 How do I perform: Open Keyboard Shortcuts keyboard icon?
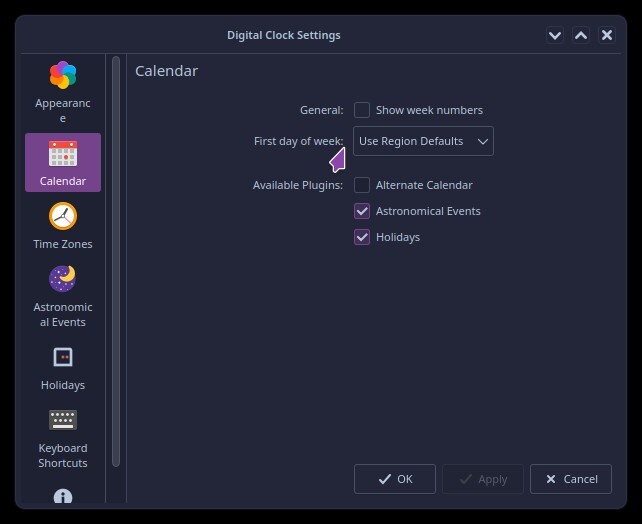click(x=63, y=420)
